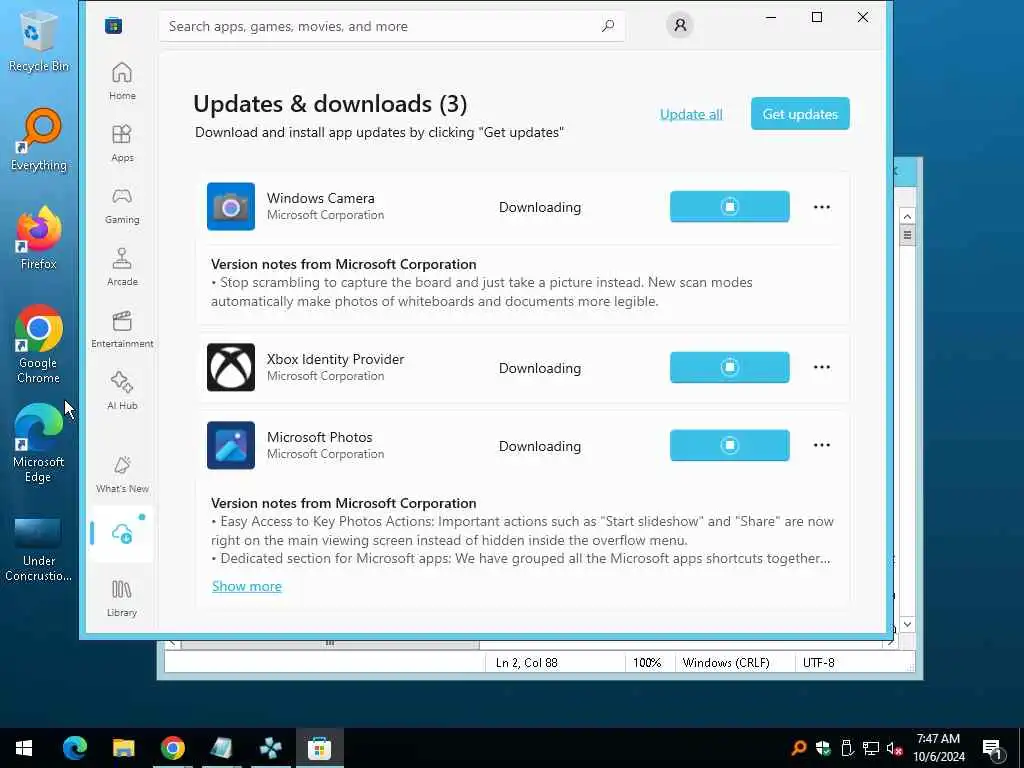Click the Notepad scrollbar up arrow
Viewport: 1024px width, 768px height.
(x=907, y=216)
